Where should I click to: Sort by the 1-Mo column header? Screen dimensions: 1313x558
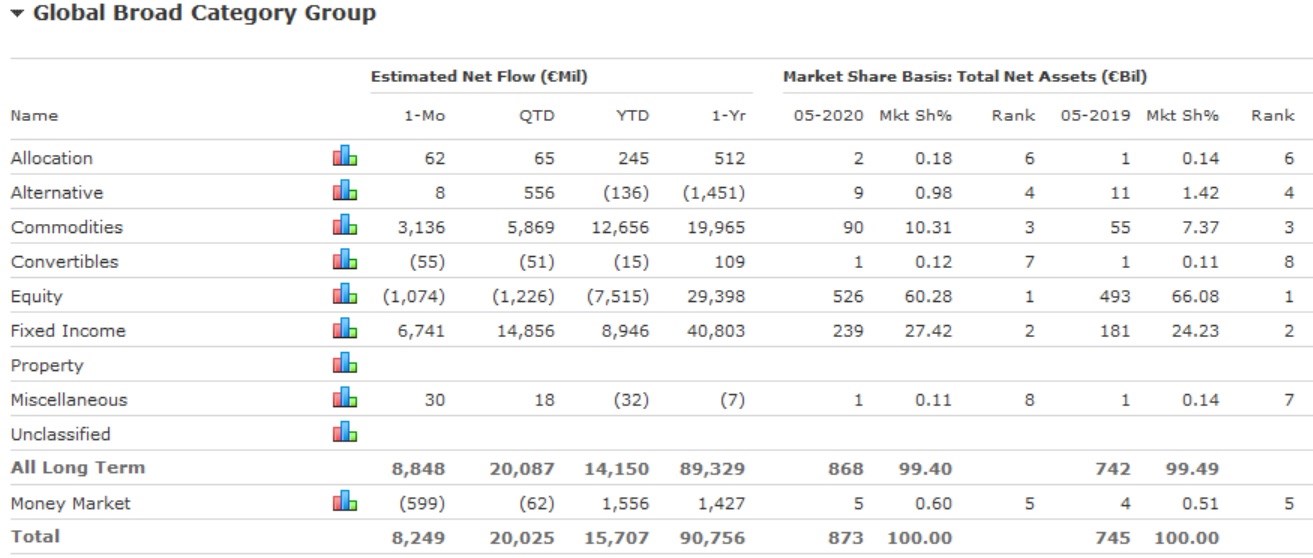(424, 116)
